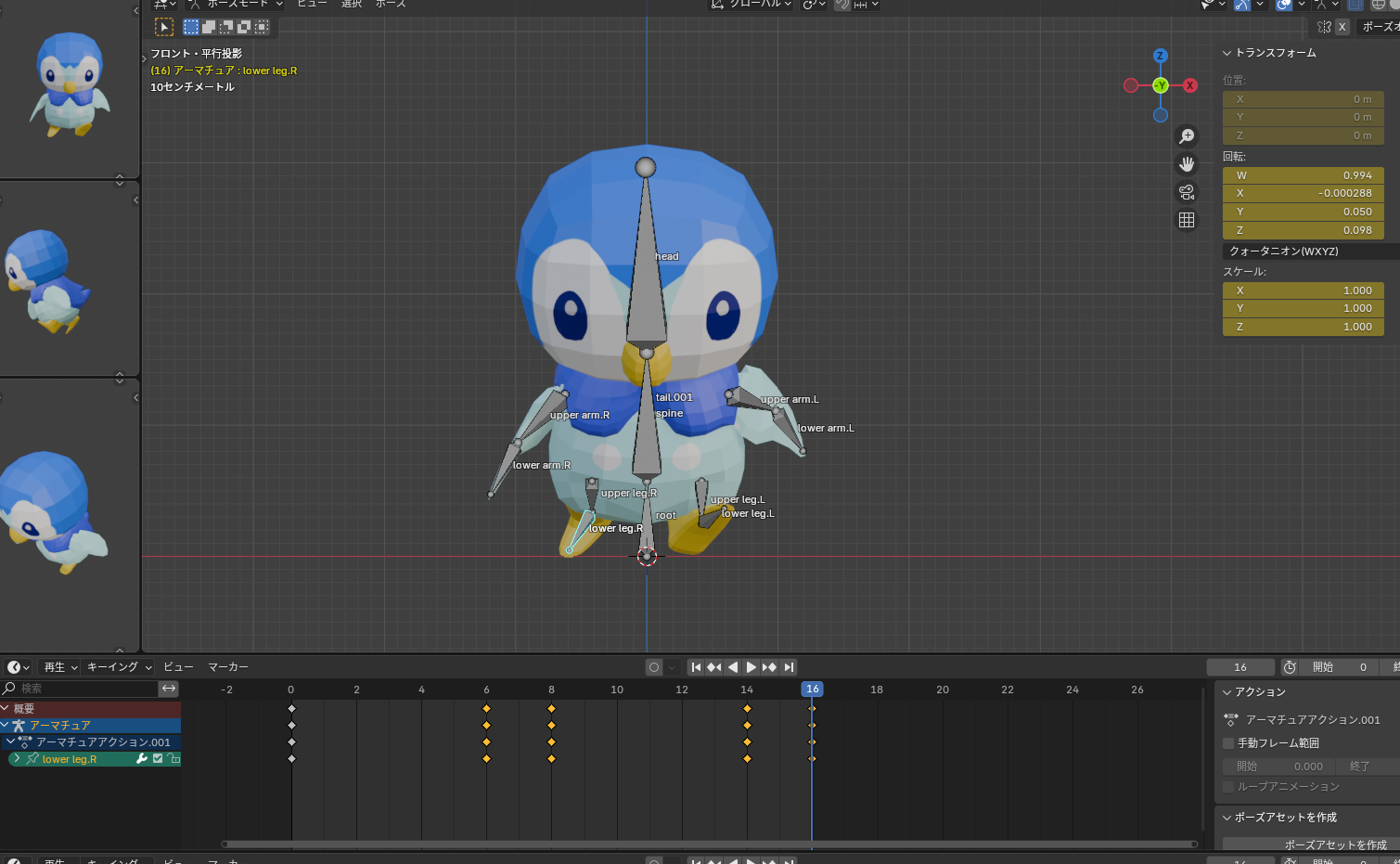1400x864 pixels.
Task: Click the select box tool icon
Action: [x=164, y=27]
